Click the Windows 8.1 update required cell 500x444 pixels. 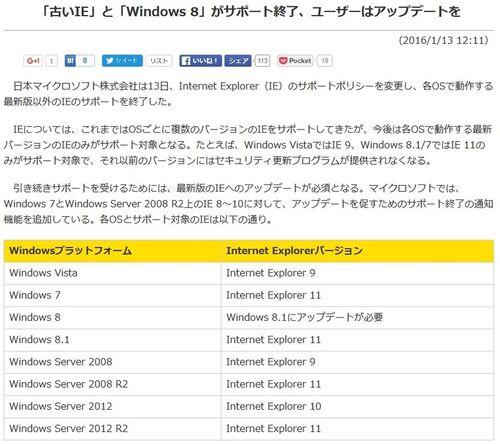357,318
